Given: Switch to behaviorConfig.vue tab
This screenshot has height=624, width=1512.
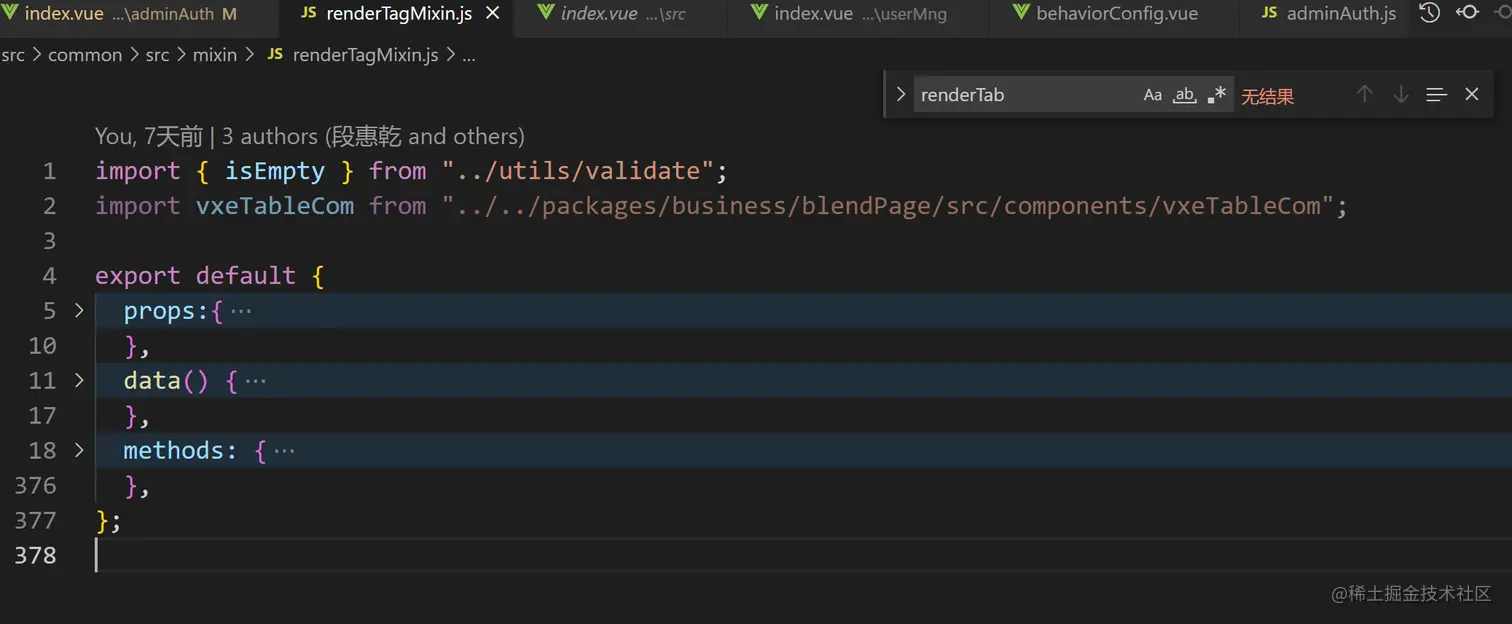Looking at the screenshot, I should tap(1116, 14).
